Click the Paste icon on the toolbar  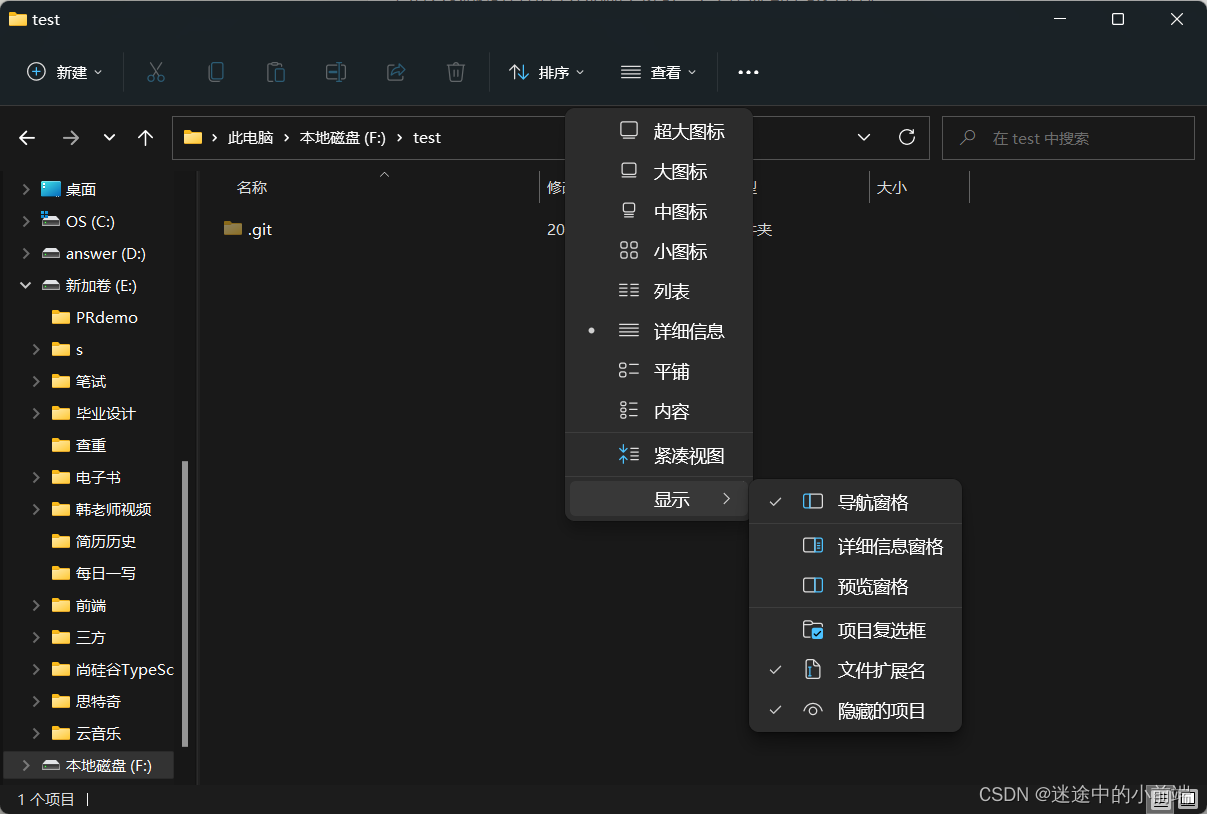[275, 71]
